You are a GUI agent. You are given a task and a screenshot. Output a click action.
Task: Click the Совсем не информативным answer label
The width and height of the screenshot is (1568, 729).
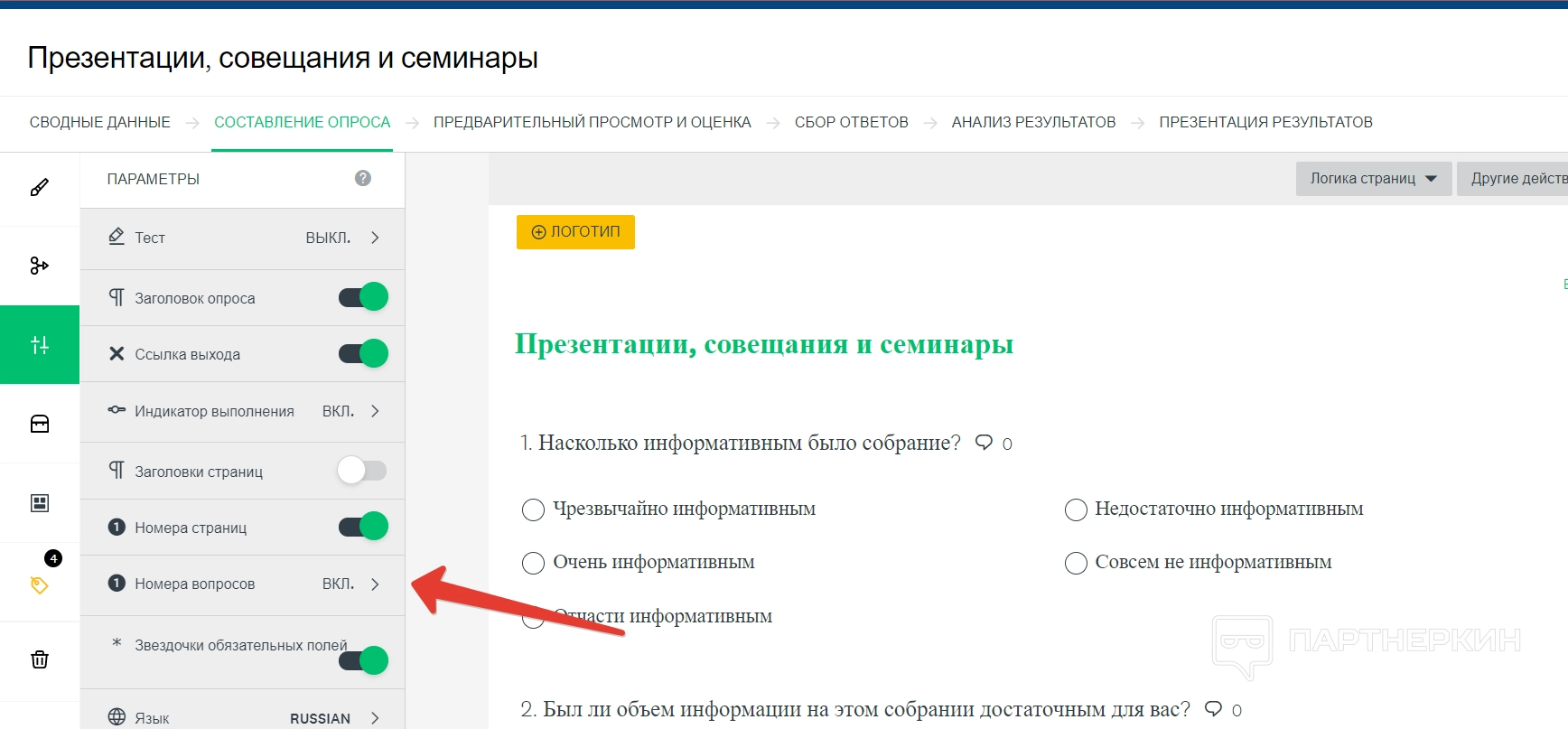[x=1214, y=563]
